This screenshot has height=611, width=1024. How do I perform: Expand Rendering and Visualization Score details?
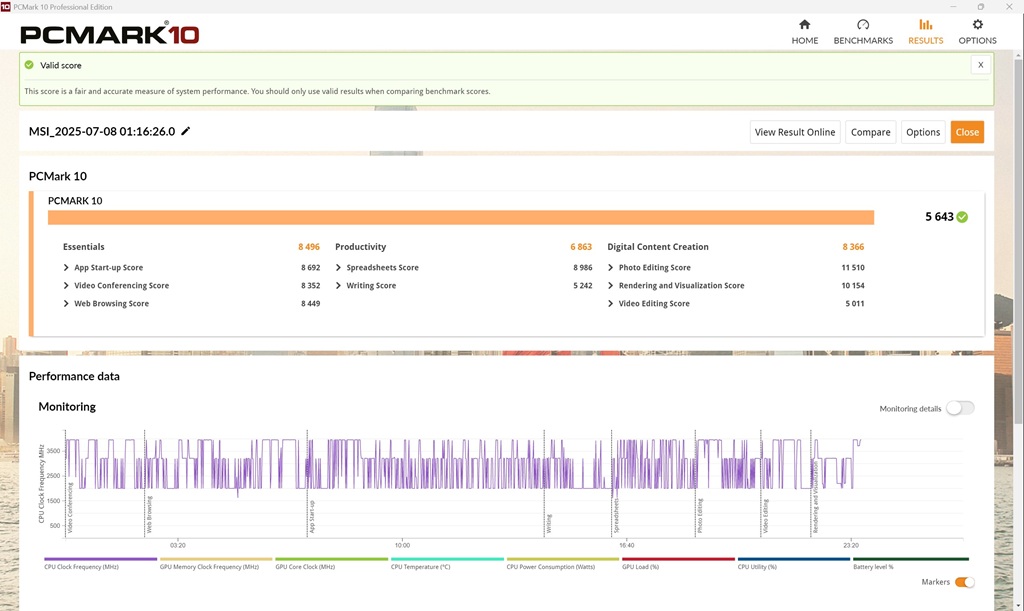pyautogui.click(x=611, y=285)
